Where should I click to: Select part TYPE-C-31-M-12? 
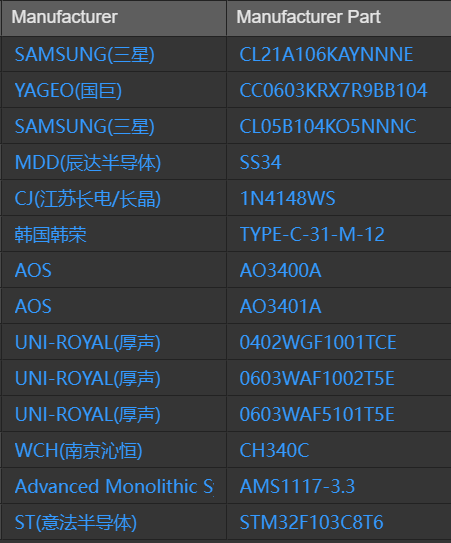point(312,235)
